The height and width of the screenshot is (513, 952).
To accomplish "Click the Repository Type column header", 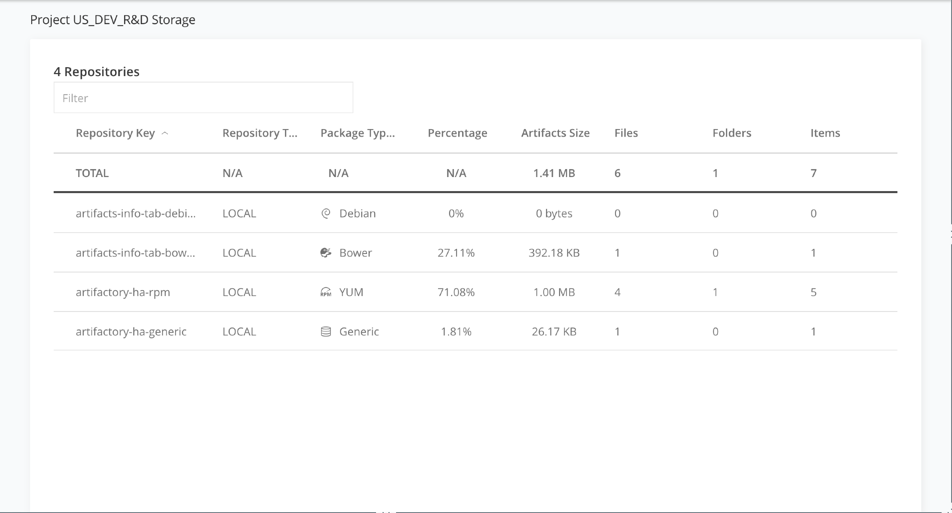I will 259,133.
